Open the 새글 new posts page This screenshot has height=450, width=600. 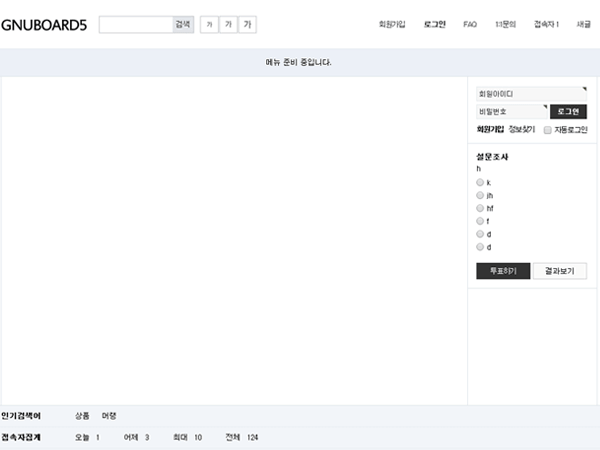pos(583,24)
